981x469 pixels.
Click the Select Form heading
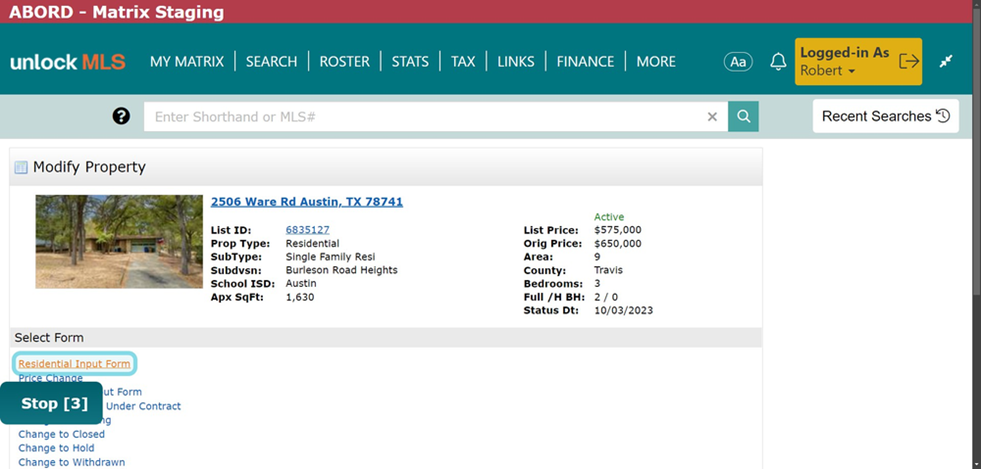tap(49, 338)
